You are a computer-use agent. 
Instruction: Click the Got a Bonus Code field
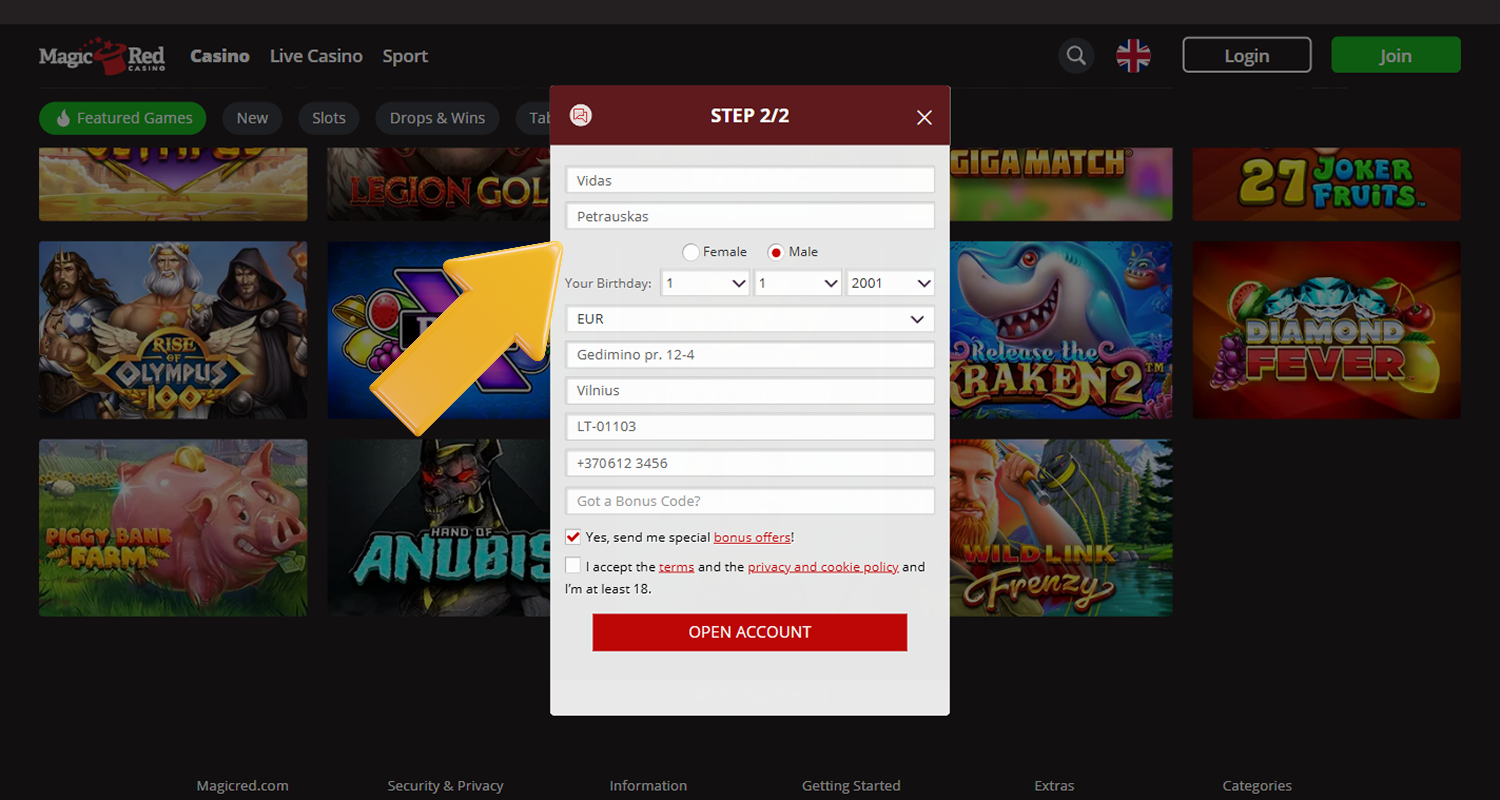tap(750, 501)
